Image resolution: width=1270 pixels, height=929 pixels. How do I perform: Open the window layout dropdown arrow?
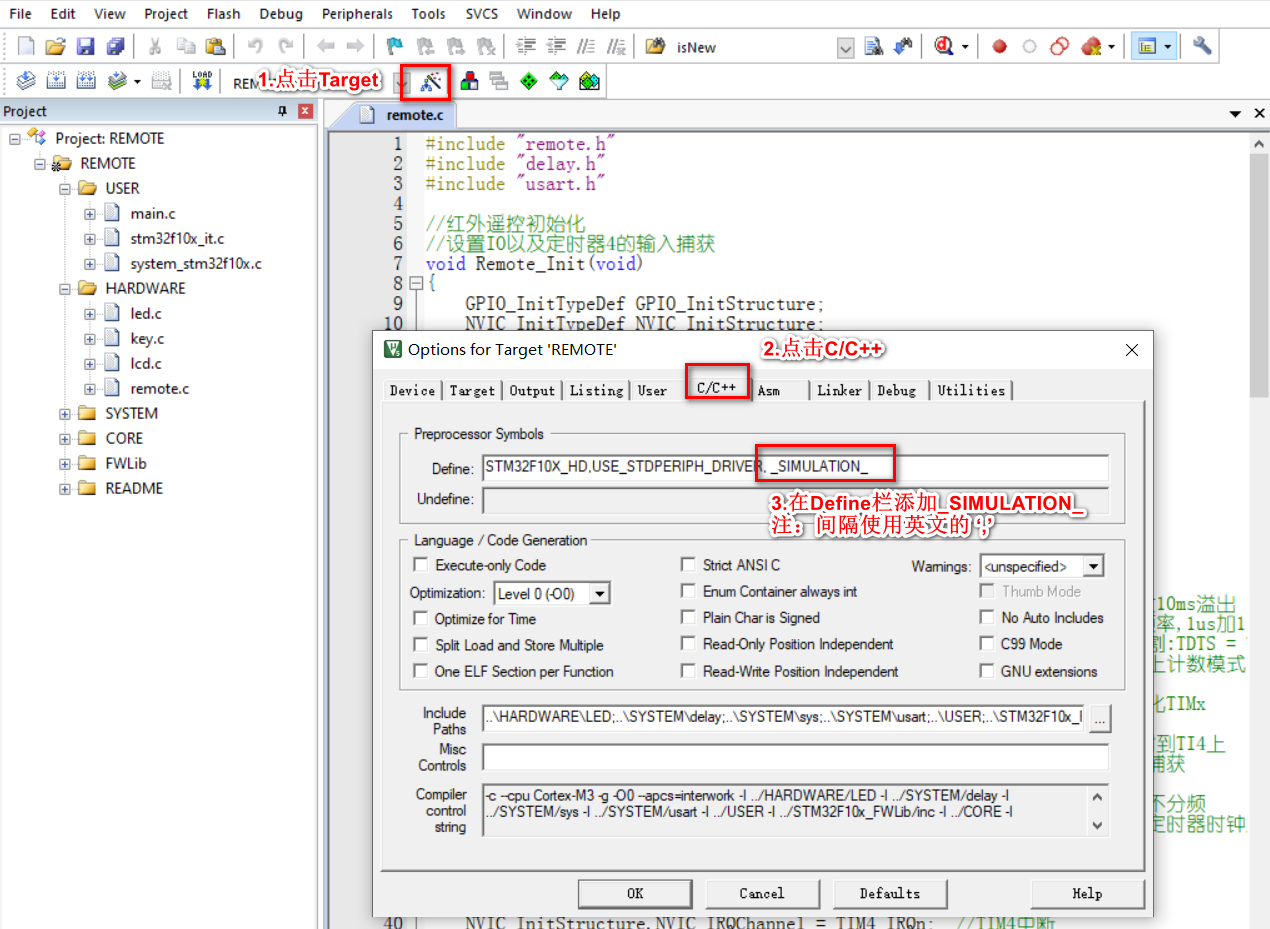[x=1167, y=47]
